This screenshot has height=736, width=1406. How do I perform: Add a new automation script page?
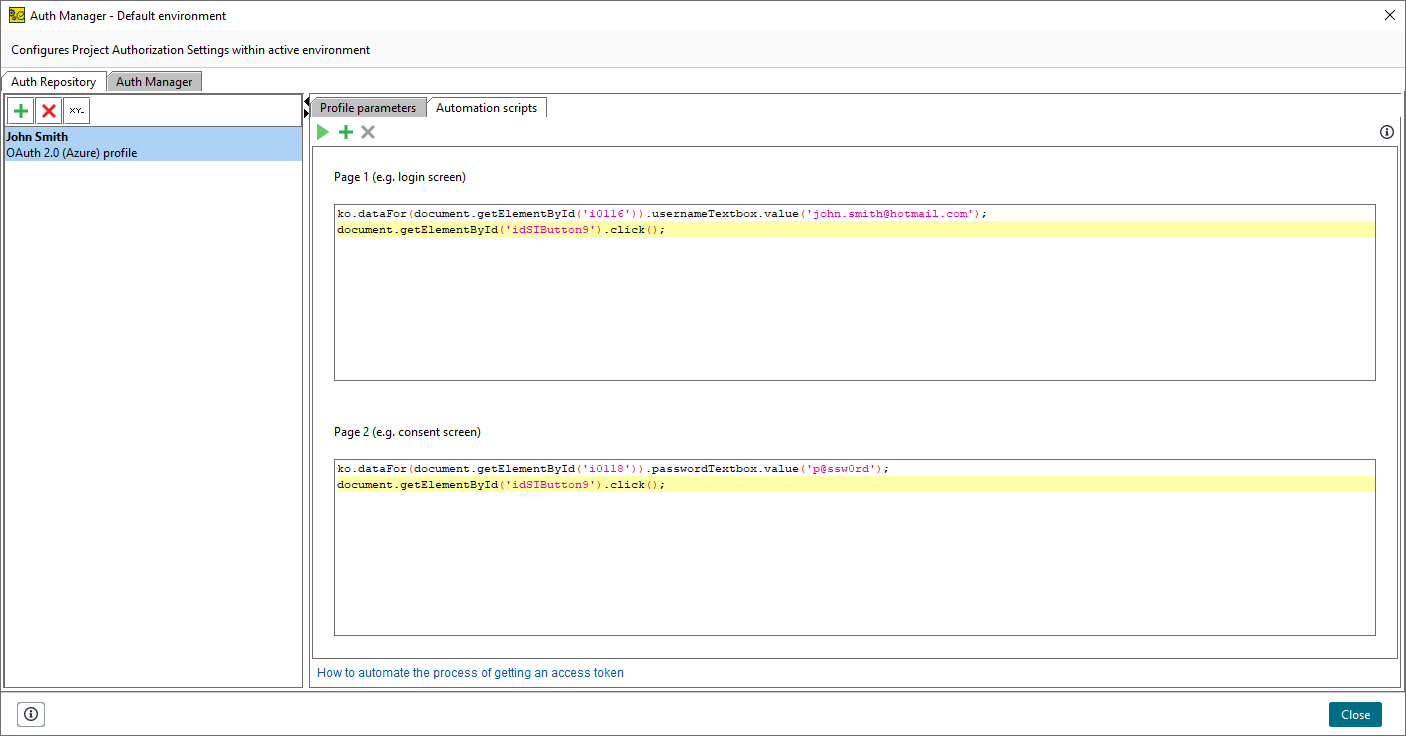point(345,131)
